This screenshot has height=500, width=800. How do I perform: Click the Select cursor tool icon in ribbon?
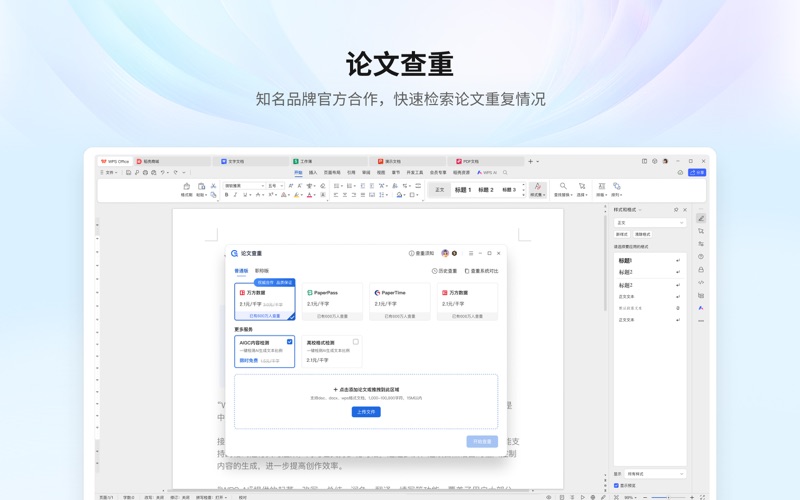(x=582, y=186)
